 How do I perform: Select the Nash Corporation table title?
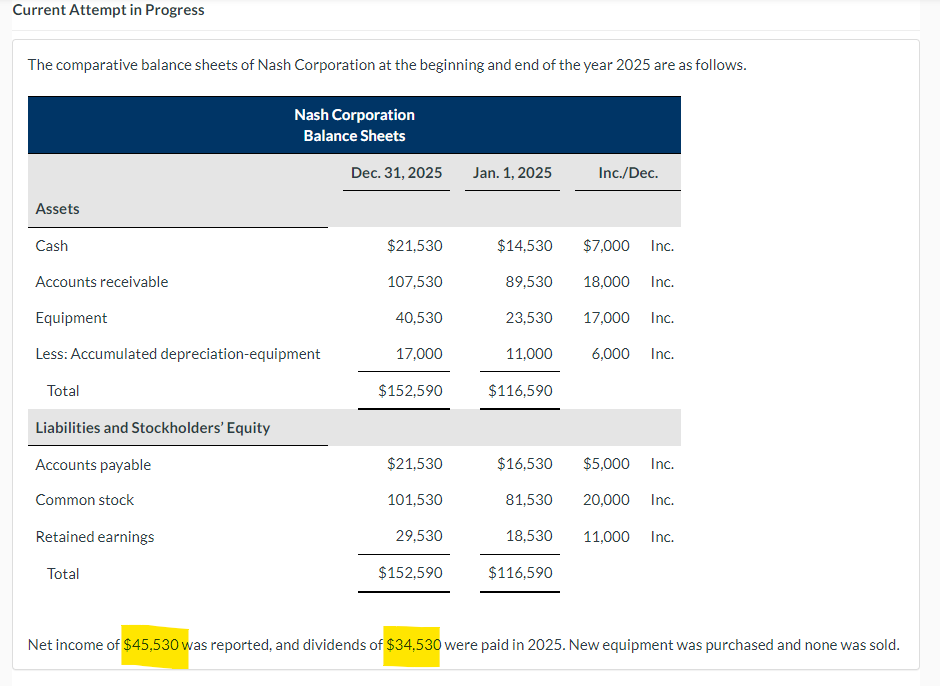(354, 115)
